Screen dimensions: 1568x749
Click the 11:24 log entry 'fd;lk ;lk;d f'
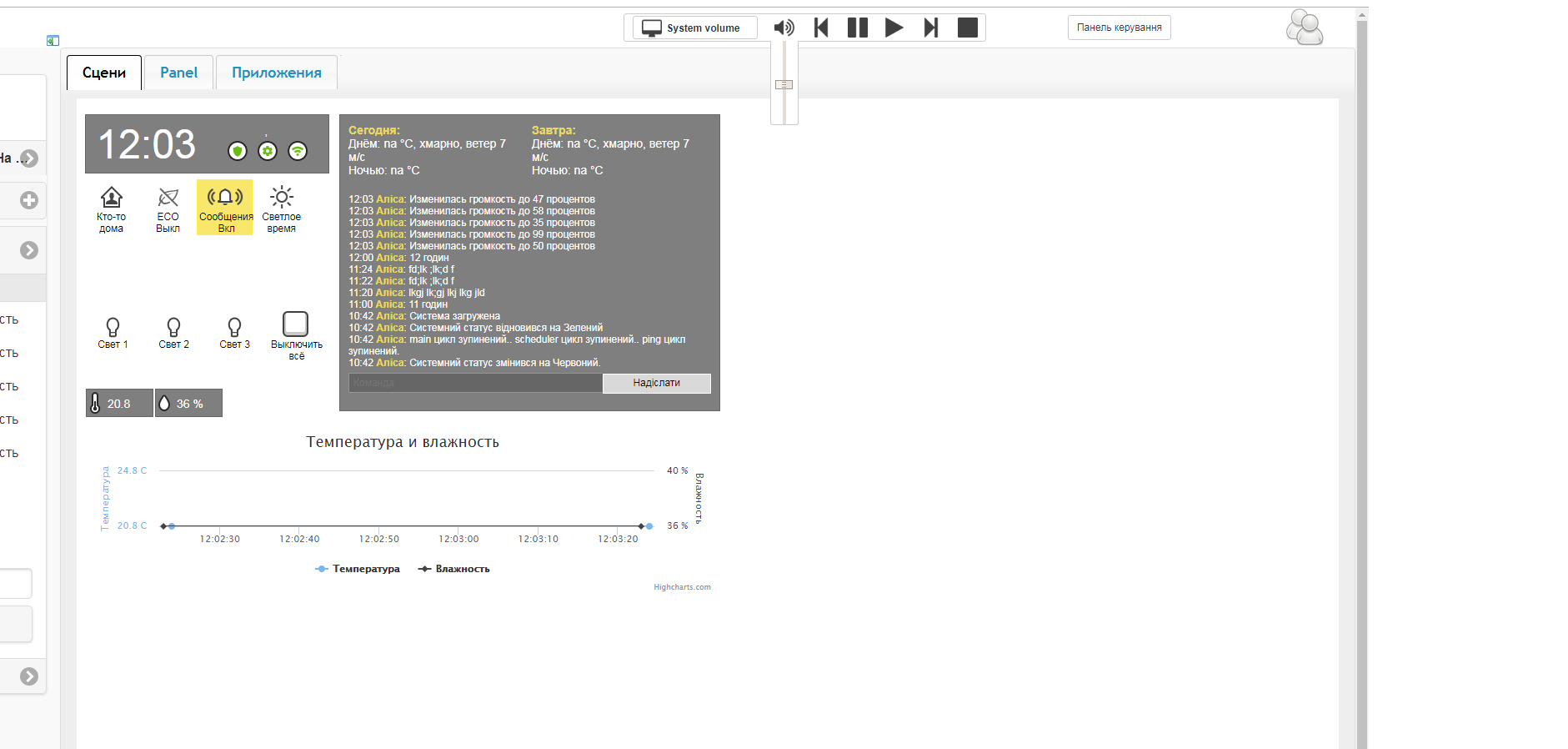[x=402, y=269]
